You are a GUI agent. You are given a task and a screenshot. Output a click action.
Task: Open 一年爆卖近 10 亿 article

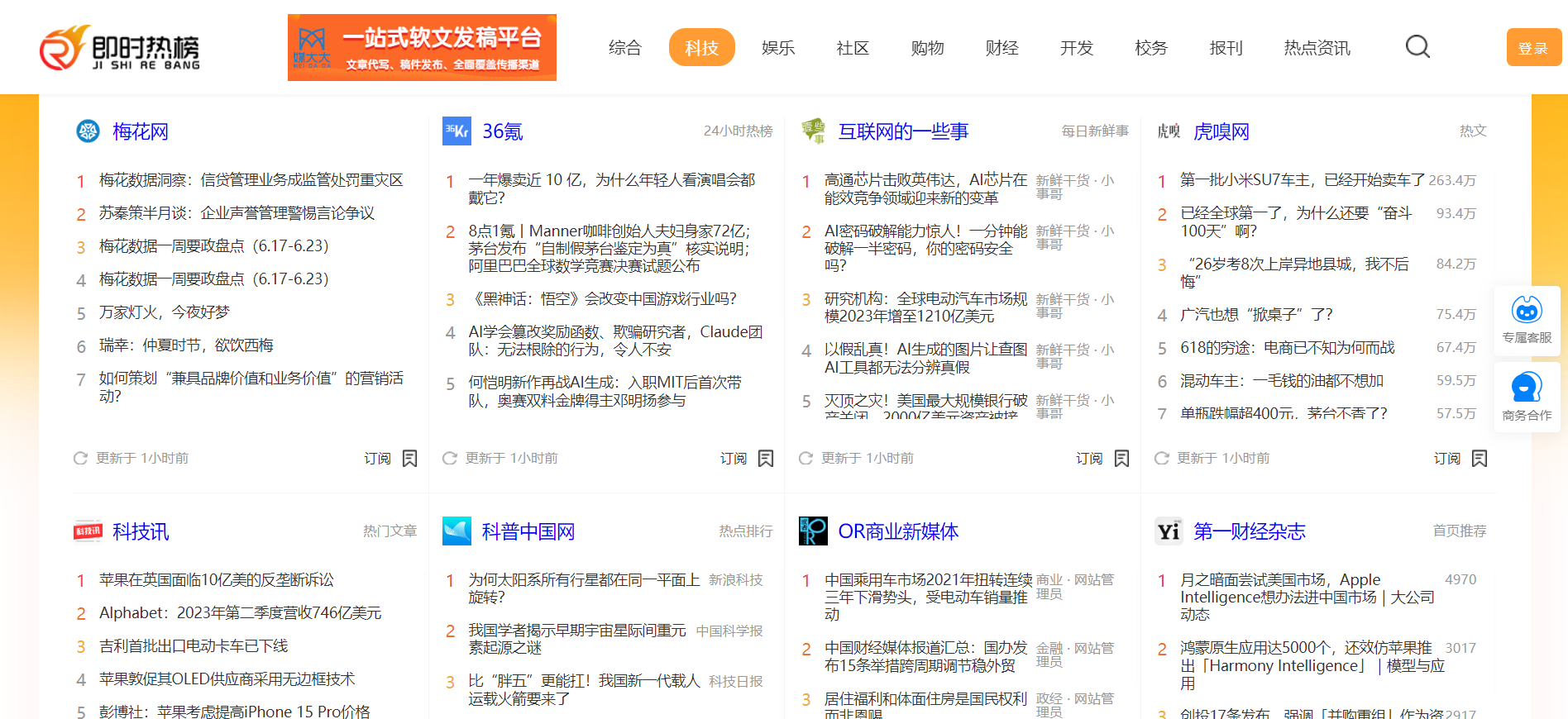click(x=612, y=188)
